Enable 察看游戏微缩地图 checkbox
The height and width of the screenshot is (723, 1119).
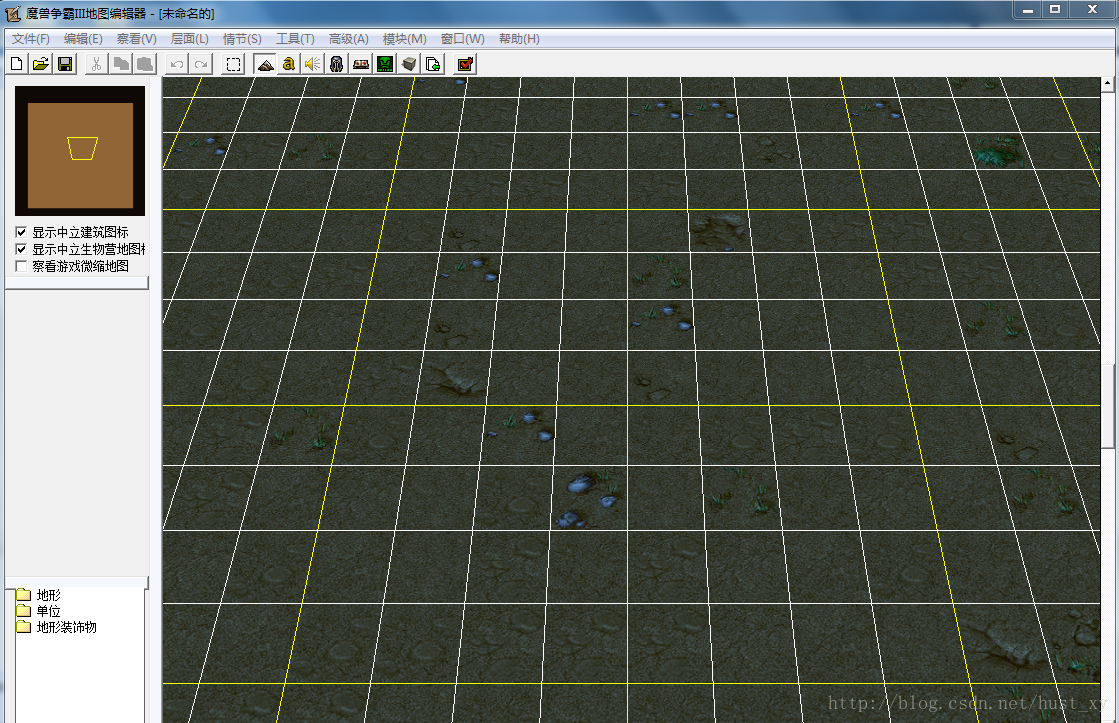point(21,266)
